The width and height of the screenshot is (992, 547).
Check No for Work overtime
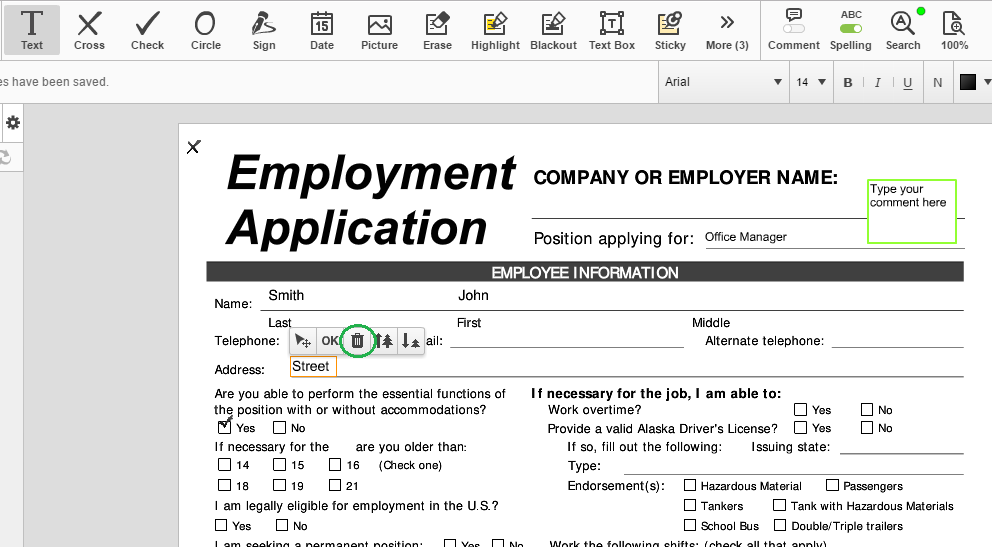tap(867, 409)
